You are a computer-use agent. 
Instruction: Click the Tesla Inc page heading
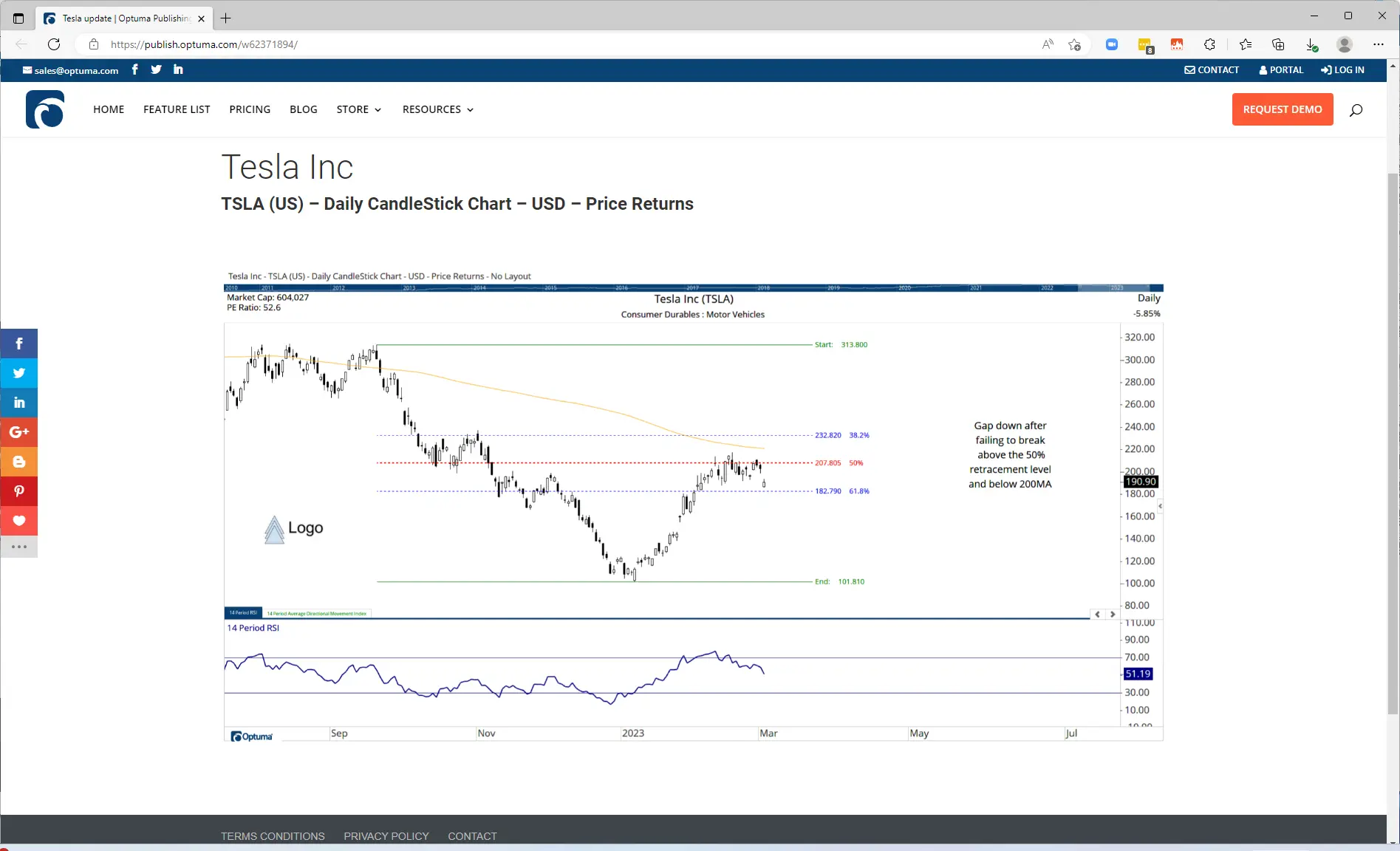click(287, 167)
